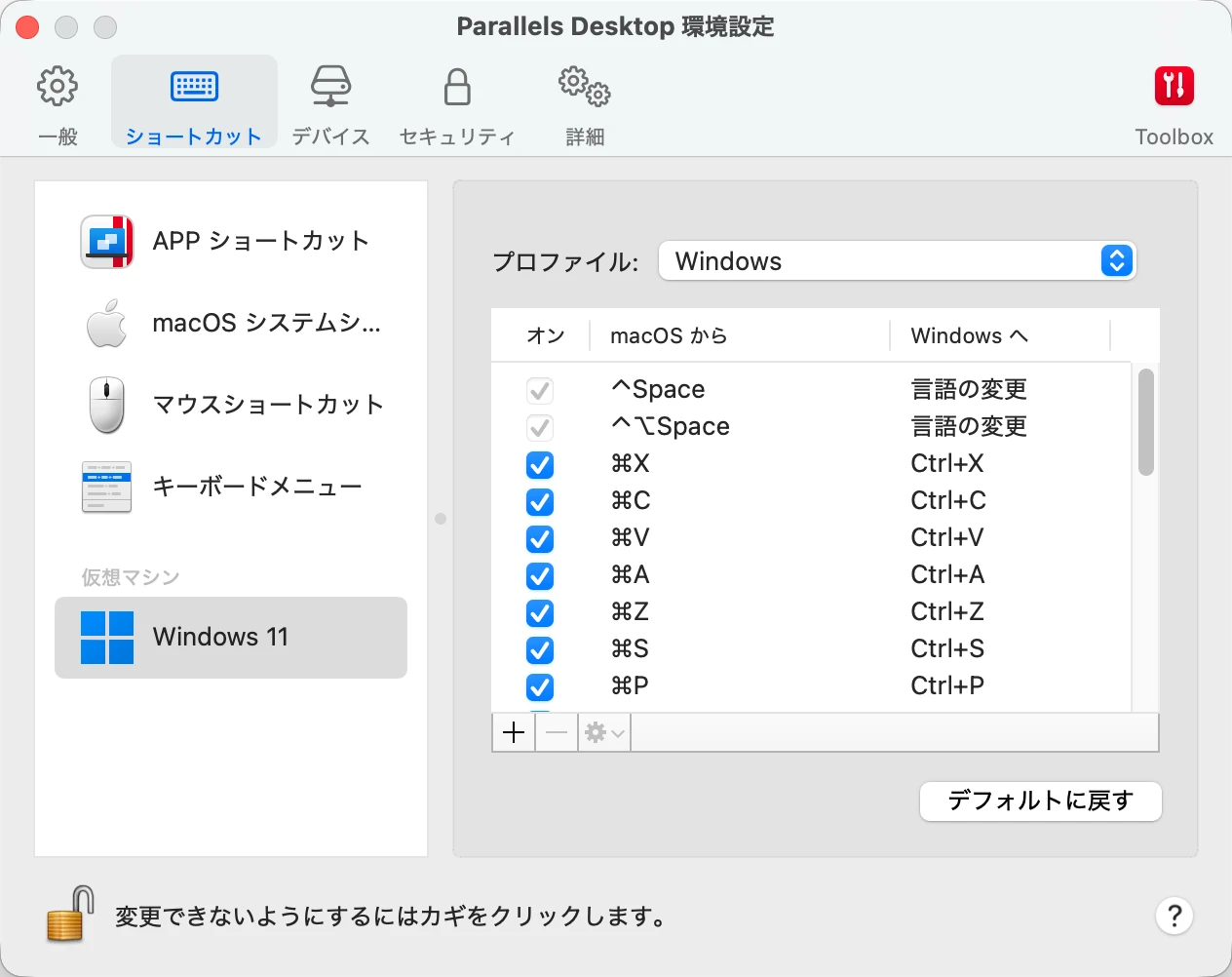1232x977 pixels.
Task: Select the ^⌥Space shortcut text
Action: 671,427
